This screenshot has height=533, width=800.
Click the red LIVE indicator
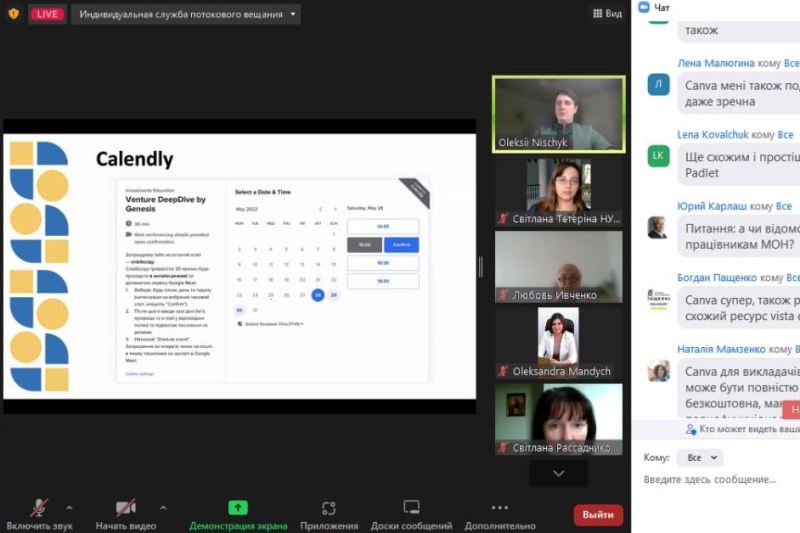(x=47, y=14)
